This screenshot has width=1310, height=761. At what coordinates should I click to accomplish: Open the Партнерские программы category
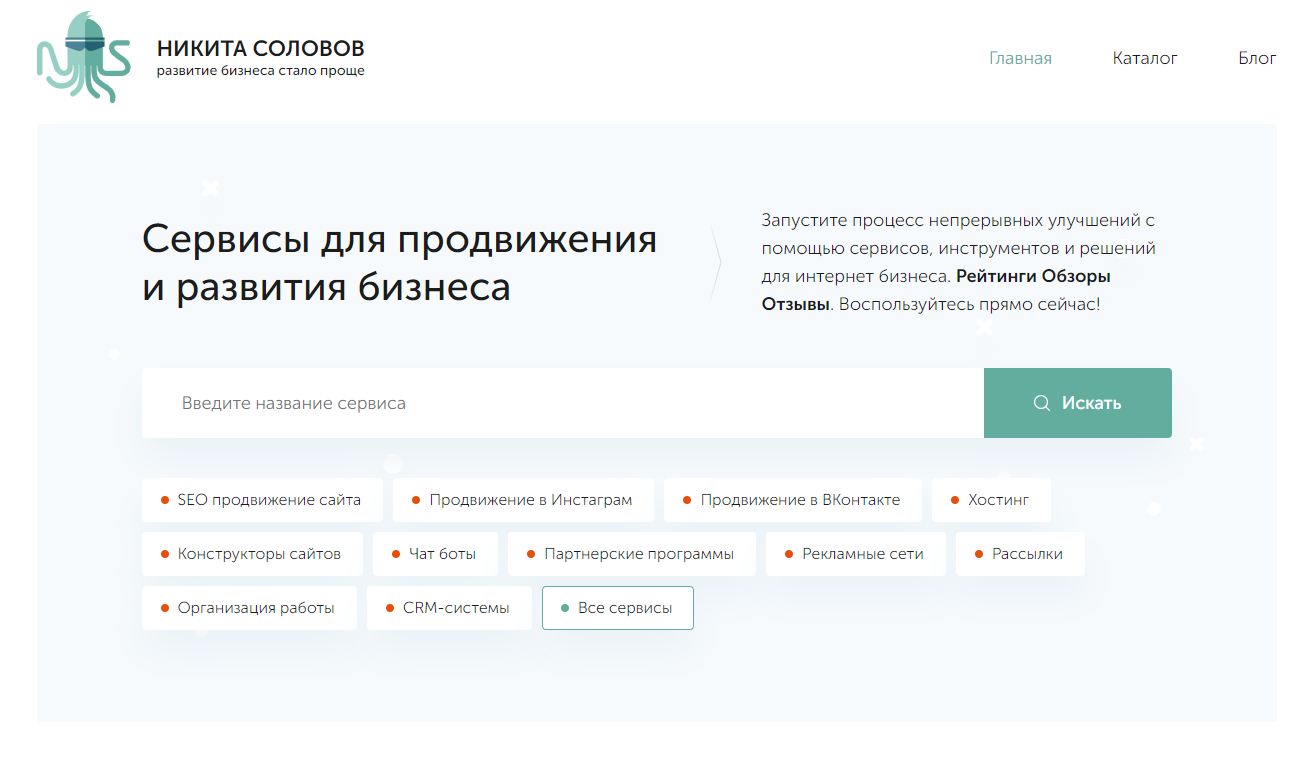[x=631, y=553]
